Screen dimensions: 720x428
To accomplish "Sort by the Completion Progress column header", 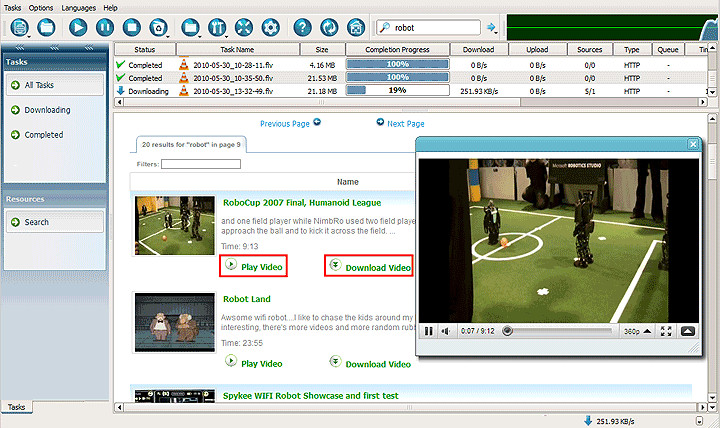I will click(x=397, y=49).
